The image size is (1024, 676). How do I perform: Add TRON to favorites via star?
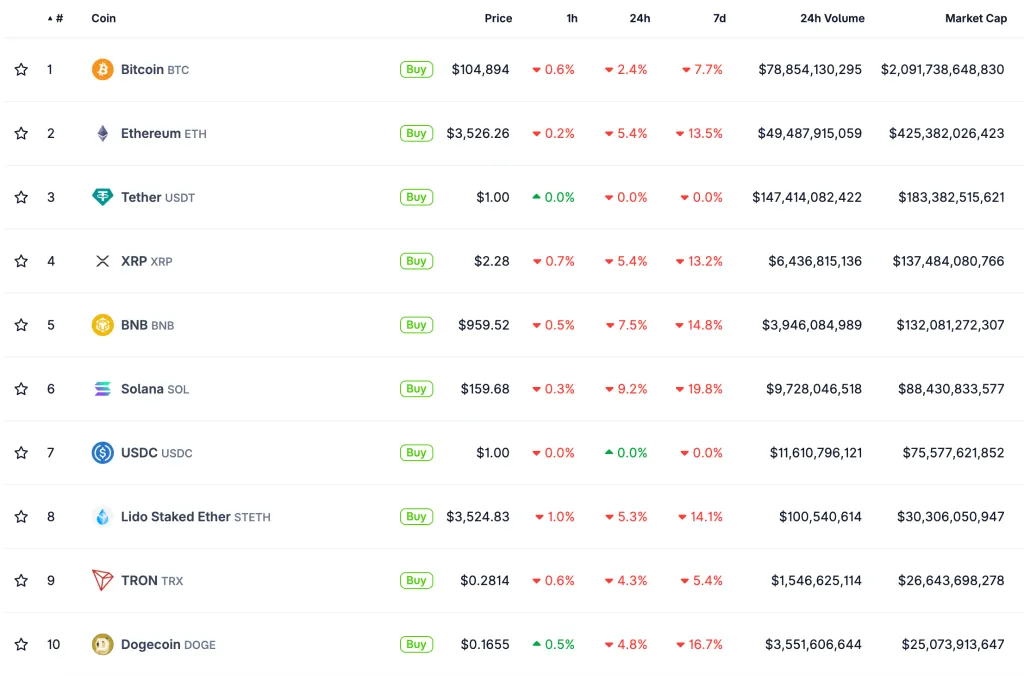(x=21, y=580)
